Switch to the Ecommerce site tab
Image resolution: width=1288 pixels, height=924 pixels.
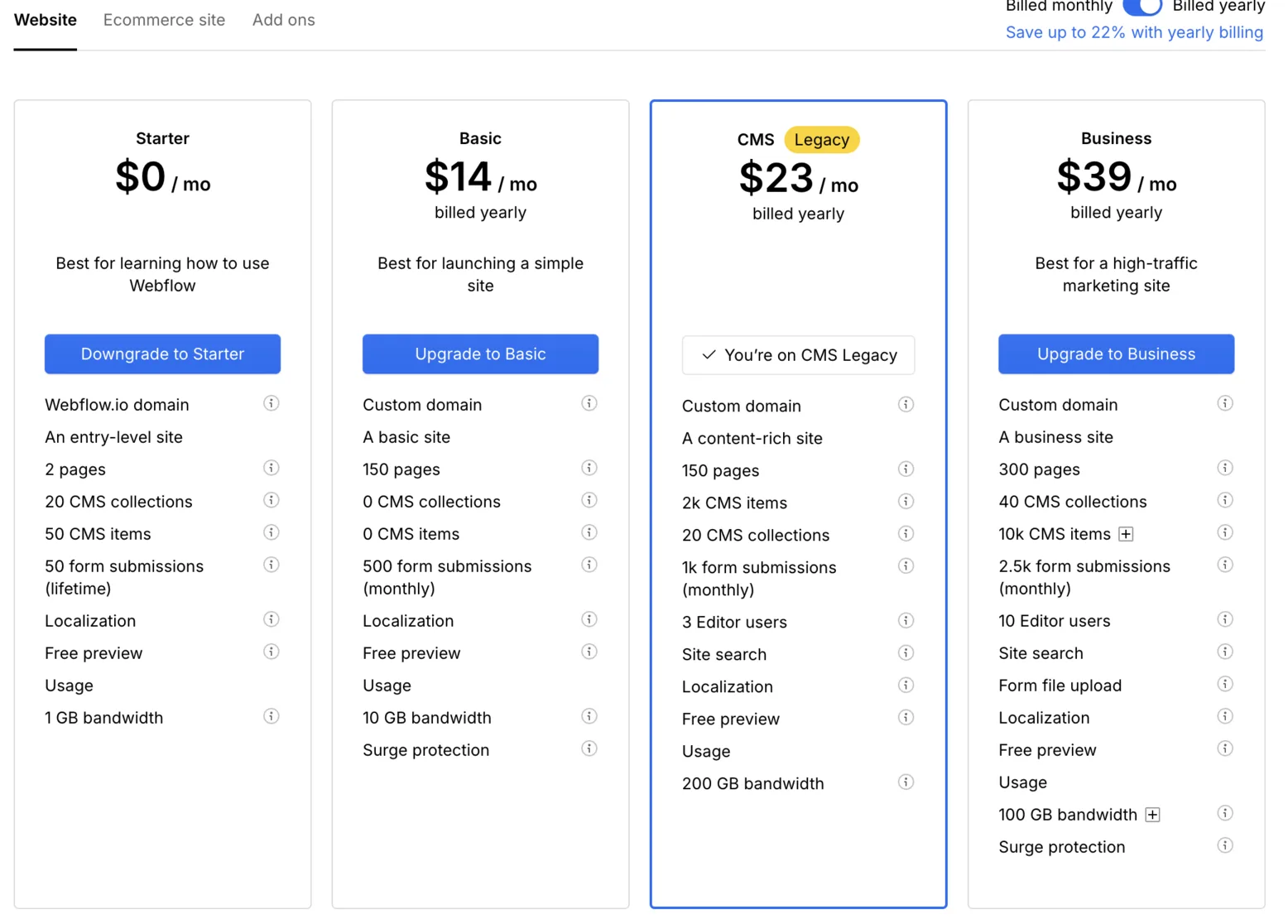tap(164, 20)
